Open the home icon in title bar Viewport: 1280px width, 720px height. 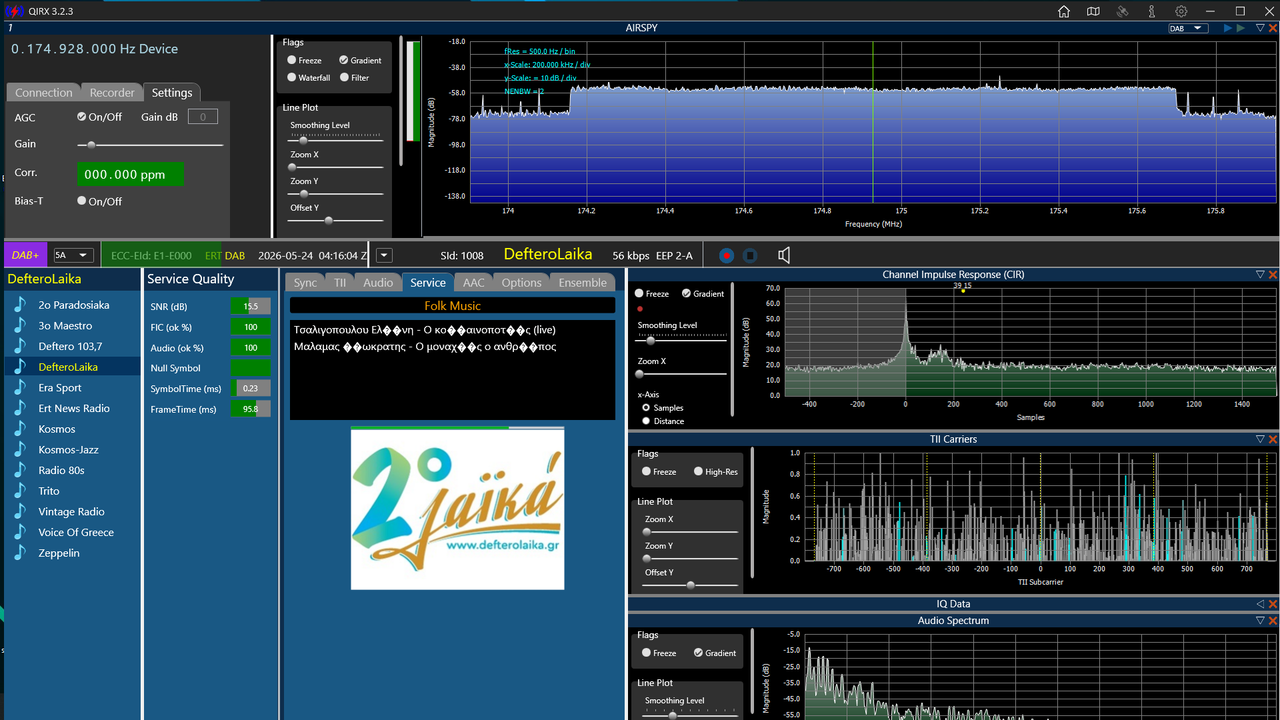[1064, 11]
